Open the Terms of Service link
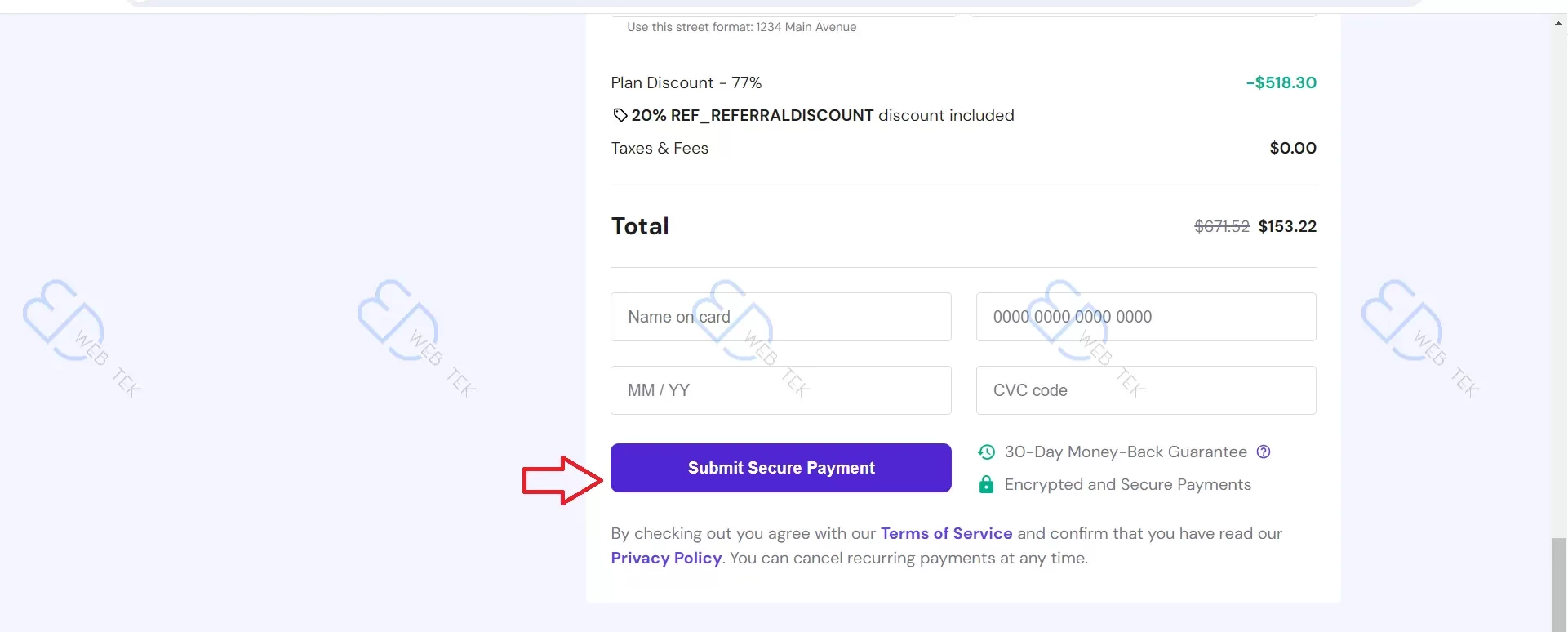The width and height of the screenshot is (1568, 632). tap(946, 533)
